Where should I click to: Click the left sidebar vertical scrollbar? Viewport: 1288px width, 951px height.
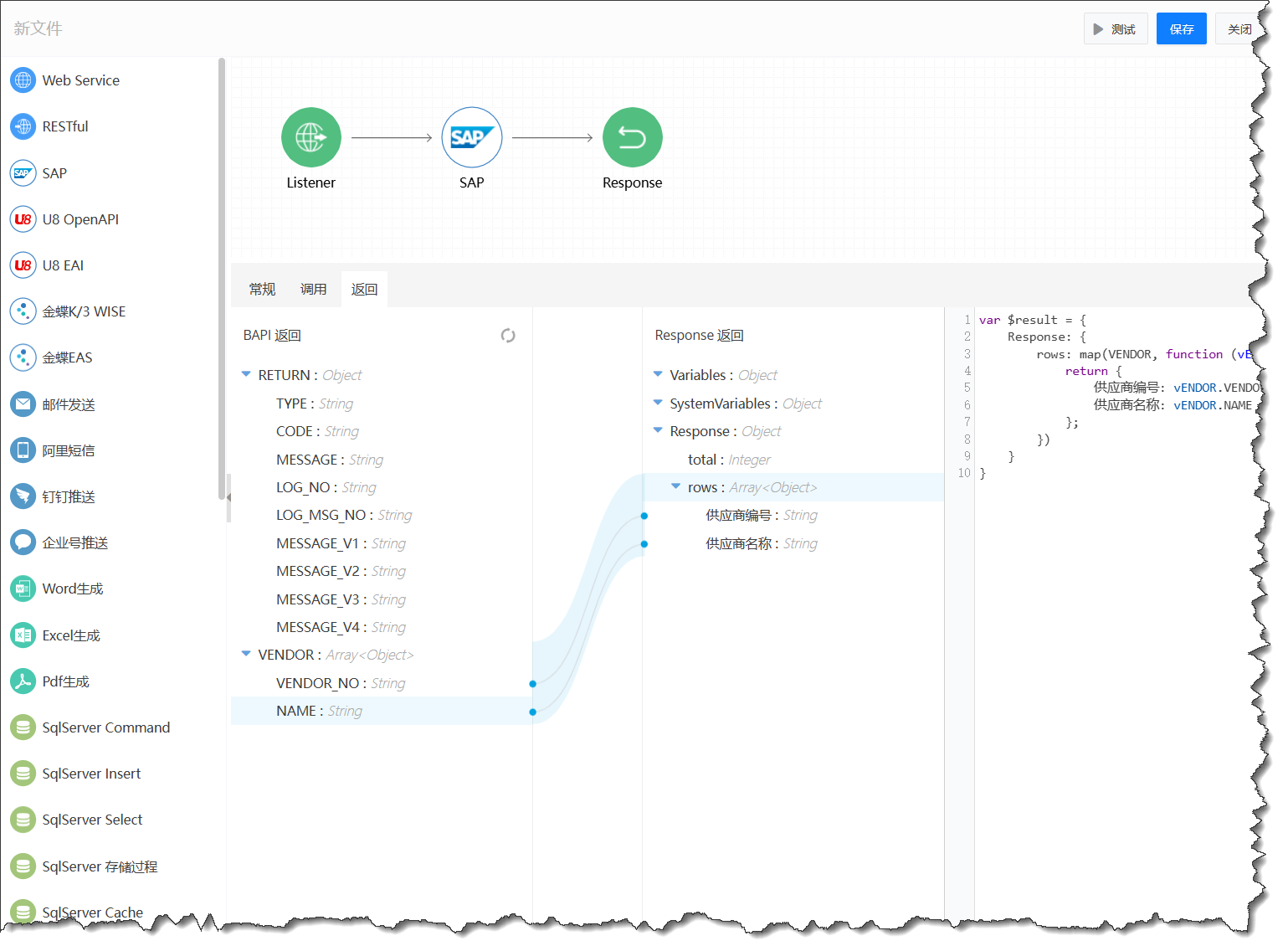(222, 276)
